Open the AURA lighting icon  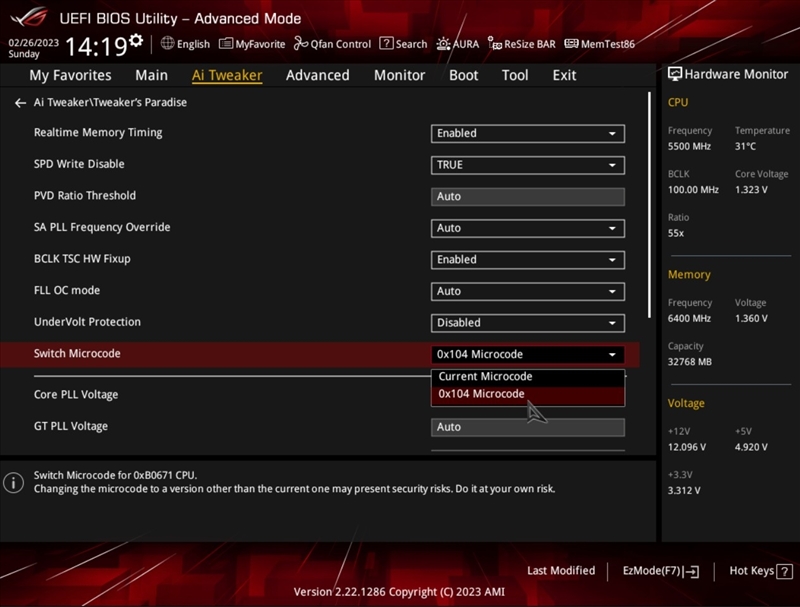443,44
